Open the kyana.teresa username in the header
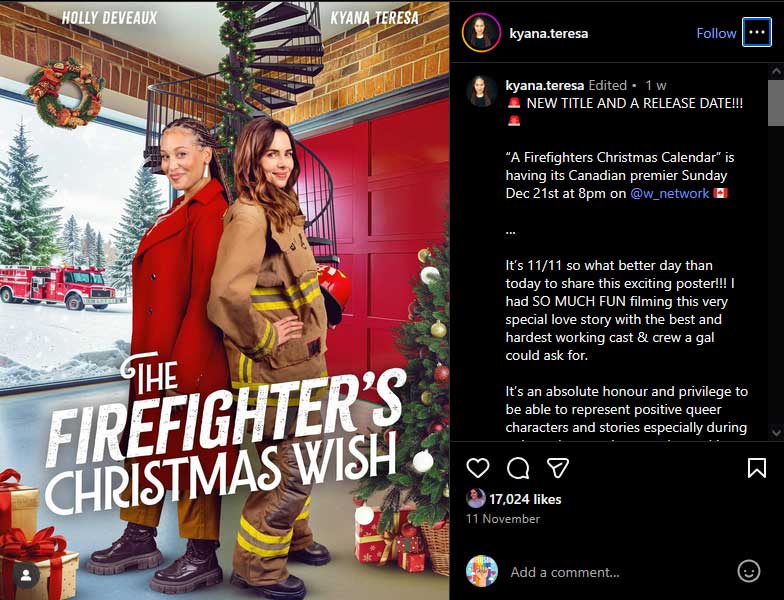The height and width of the screenshot is (600, 784). coord(548,34)
